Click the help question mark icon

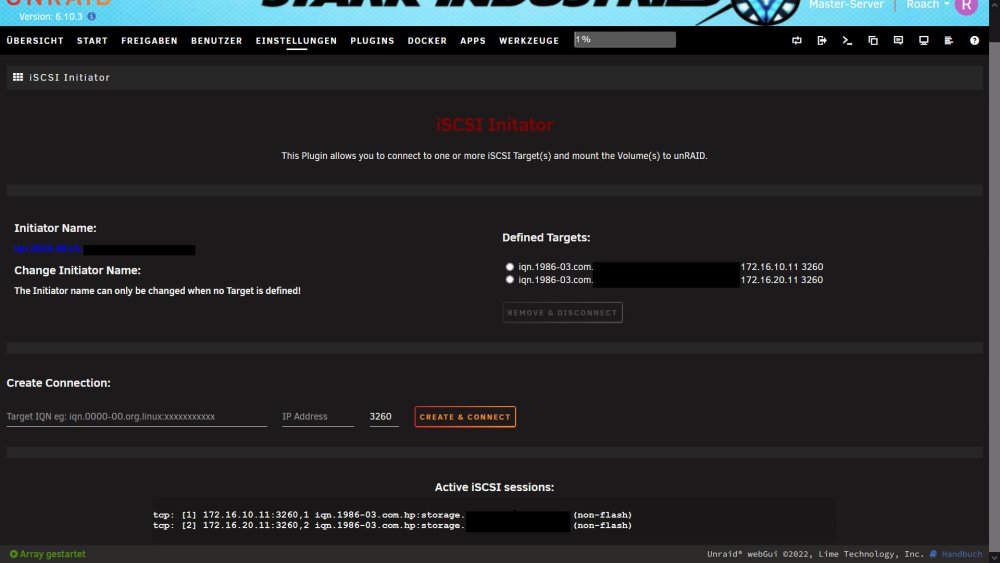[x=974, y=40]
